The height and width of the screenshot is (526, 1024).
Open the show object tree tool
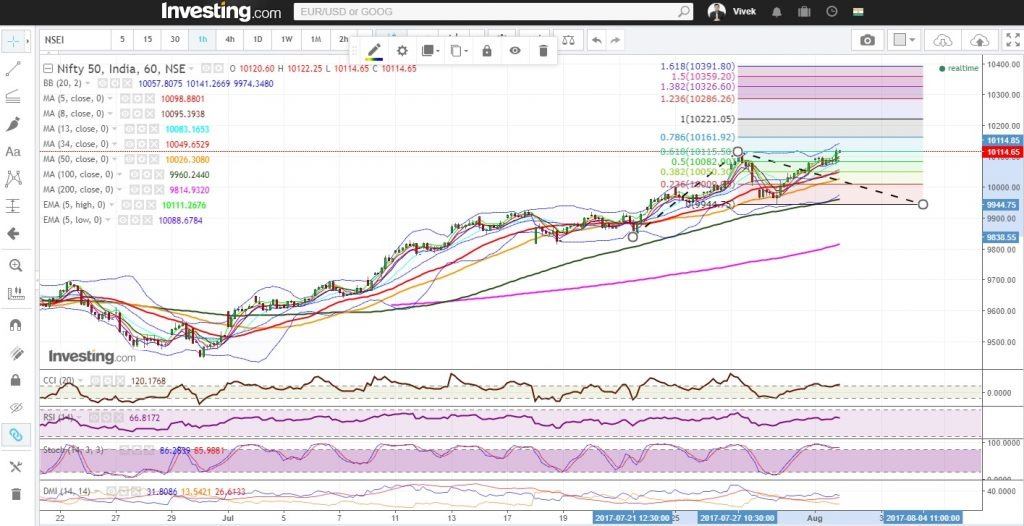point(16,467)
